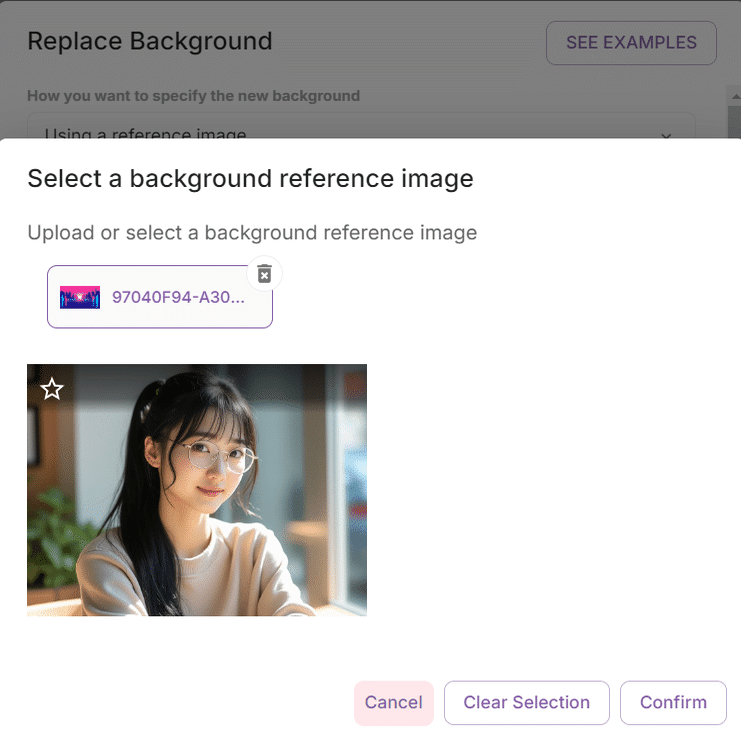Click Clear Selection button
The image size is (741, 741).
[x=526, y=703]
